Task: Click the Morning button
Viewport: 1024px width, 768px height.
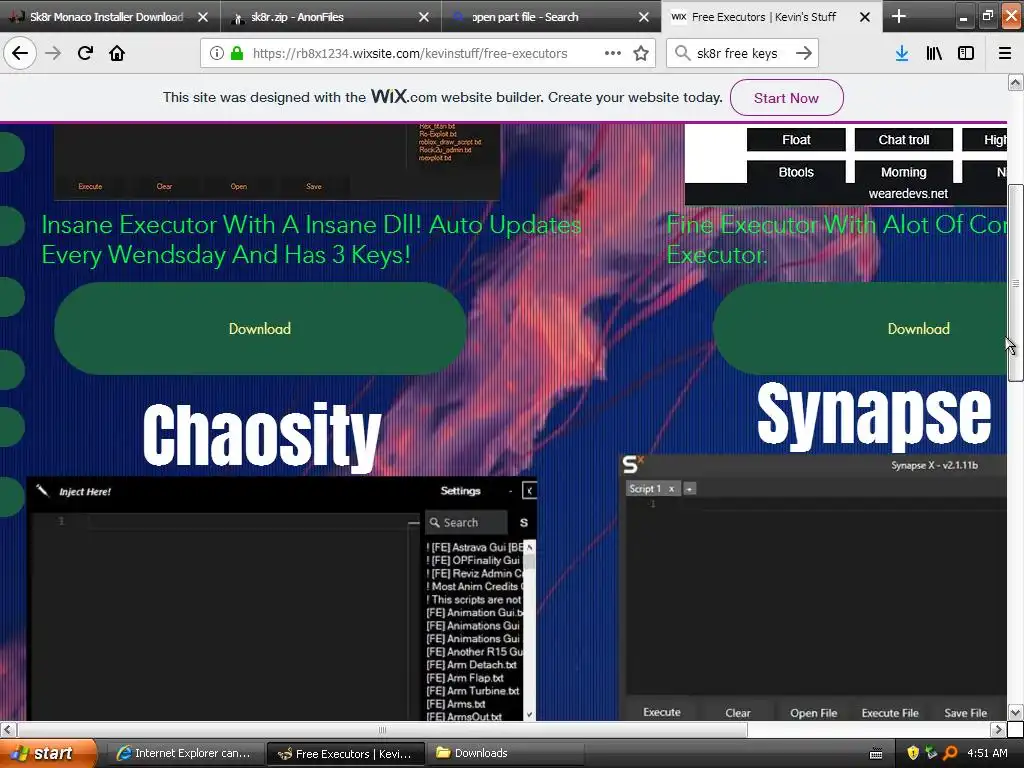Action: 904,172
